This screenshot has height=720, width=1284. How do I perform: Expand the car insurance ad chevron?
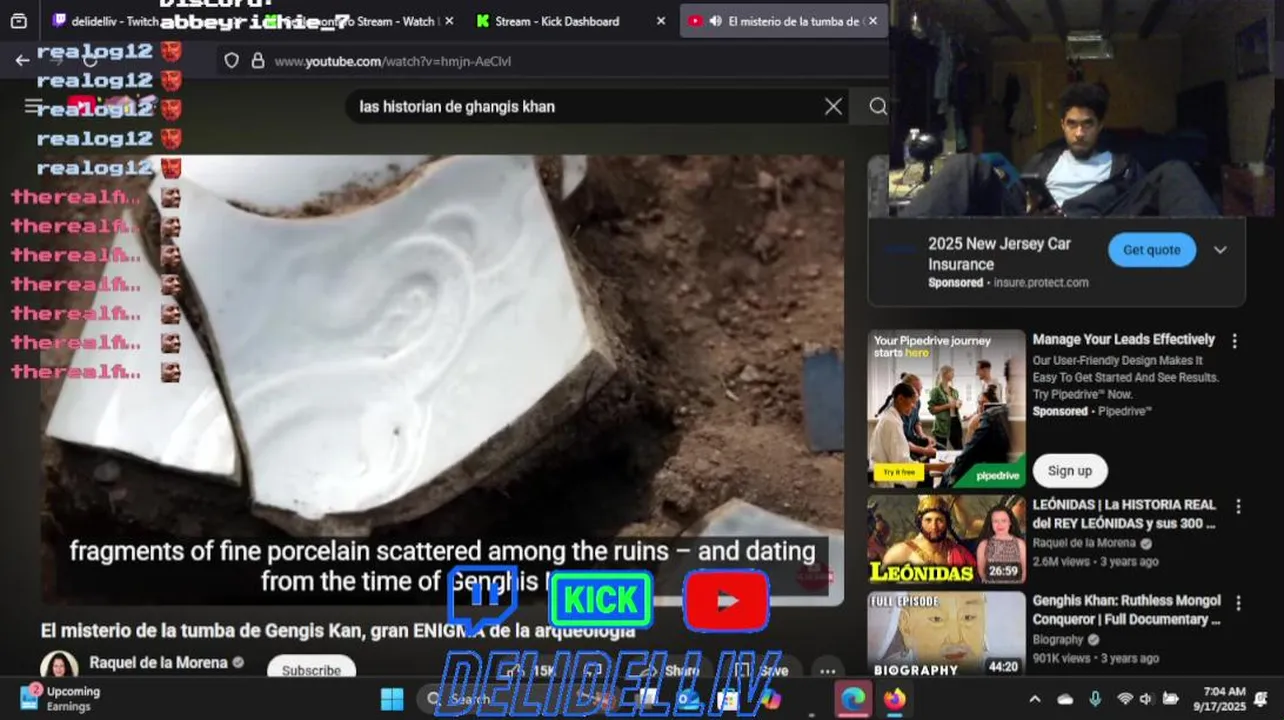pyautogui.click(x=1220, y=250)
